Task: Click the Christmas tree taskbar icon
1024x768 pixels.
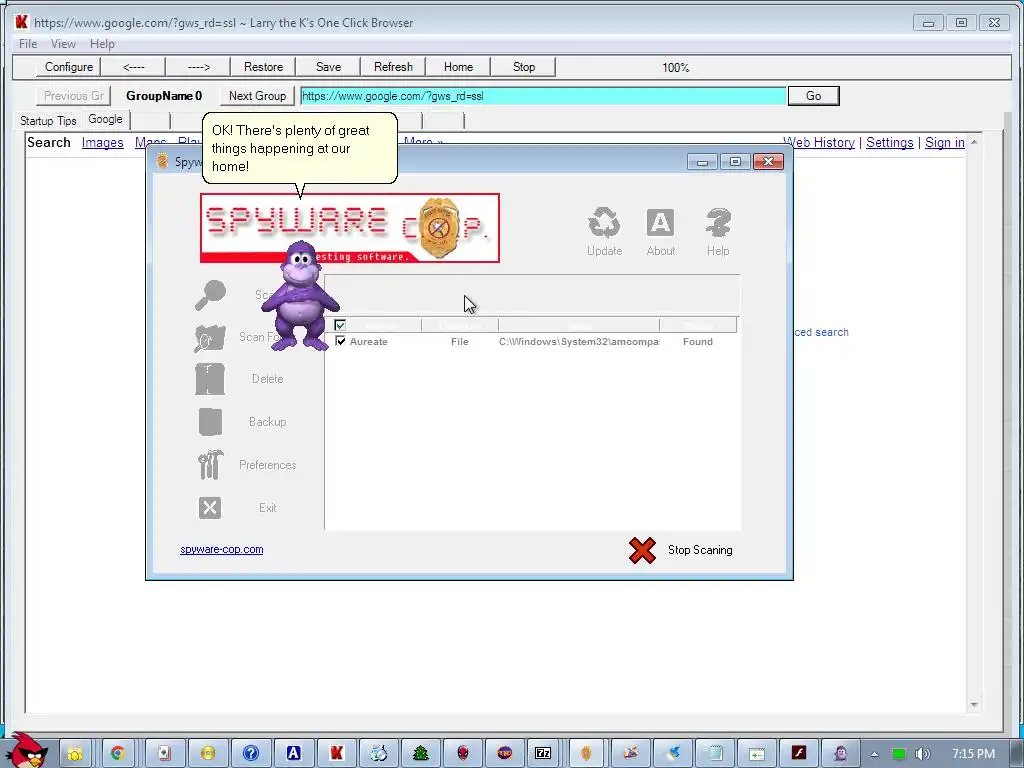Action: [x=421, y=753]
